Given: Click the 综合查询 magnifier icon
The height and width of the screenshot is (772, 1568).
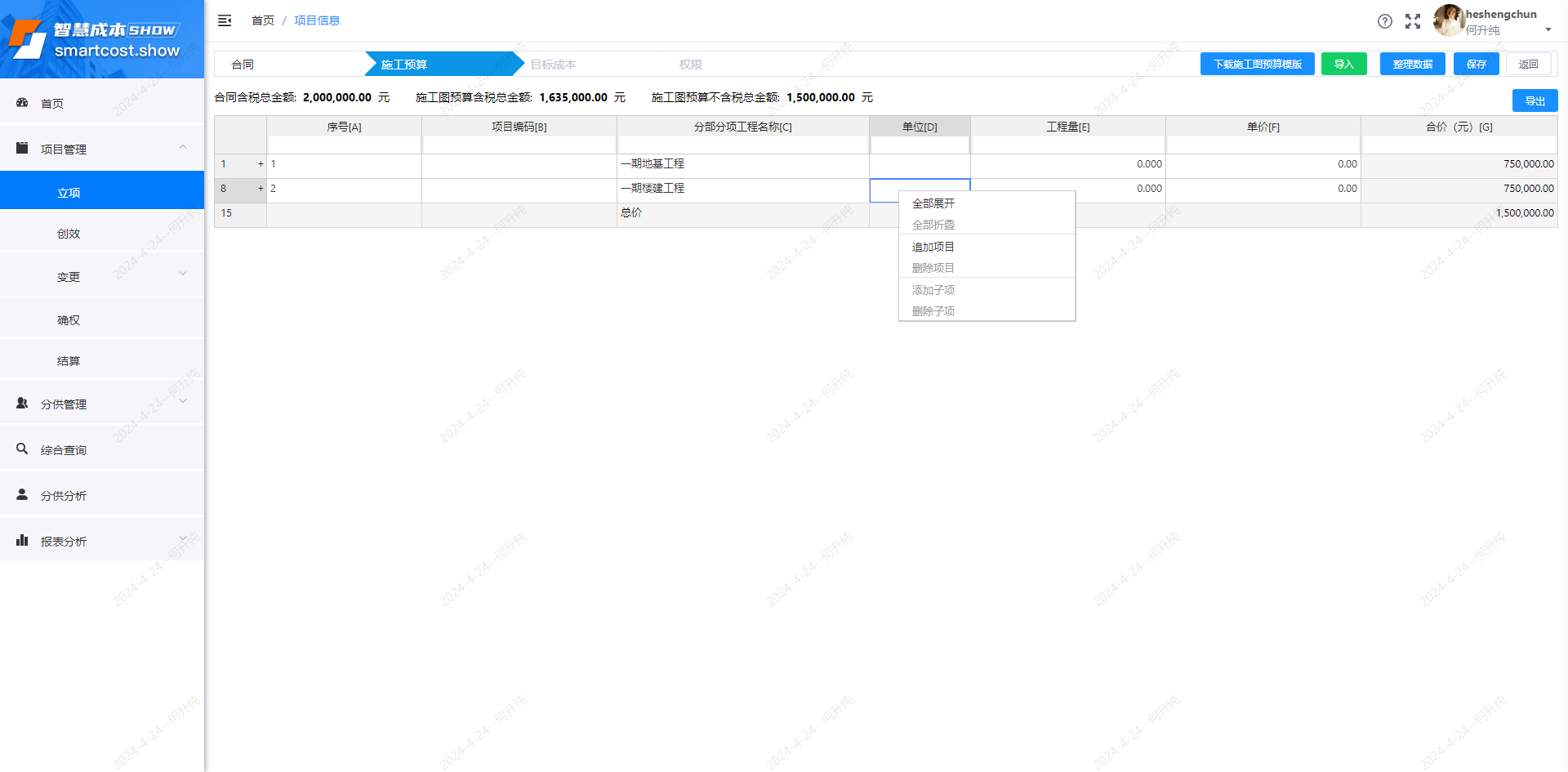Looking at the screenshot, I should 23,449.
